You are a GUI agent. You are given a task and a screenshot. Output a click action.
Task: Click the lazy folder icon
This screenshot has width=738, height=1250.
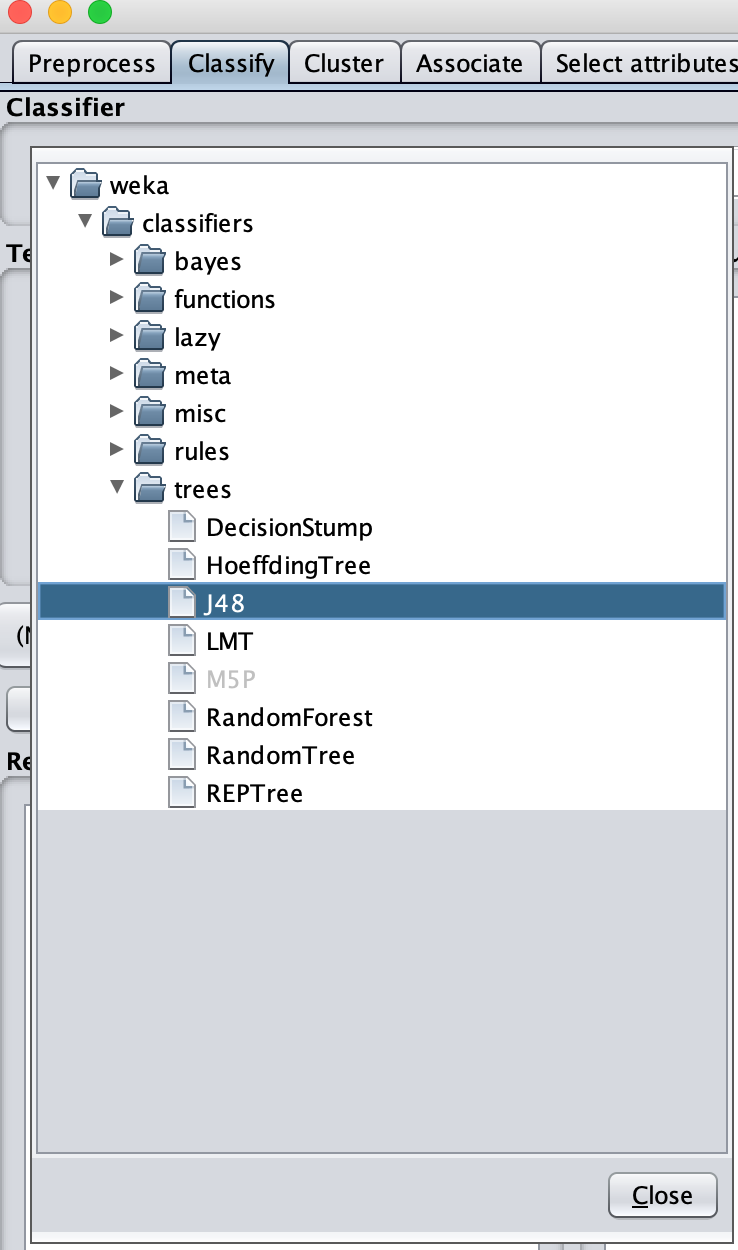tap(150, 338)
